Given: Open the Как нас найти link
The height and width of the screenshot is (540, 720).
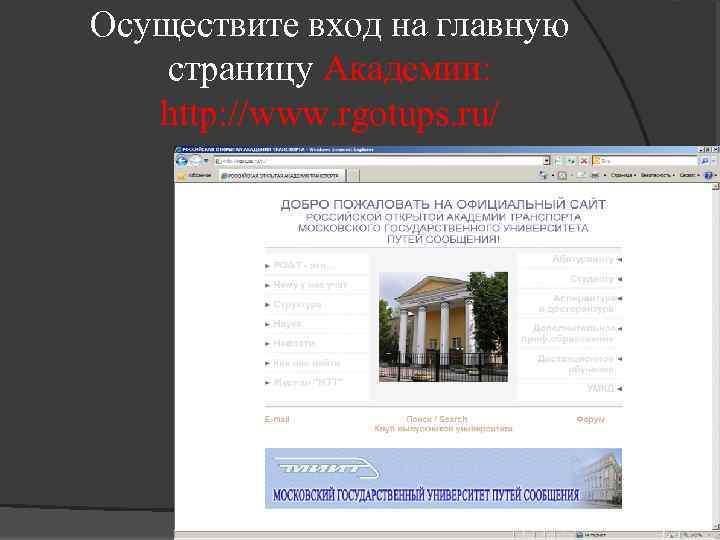Looking at the screenshot, I should [306, 363].
